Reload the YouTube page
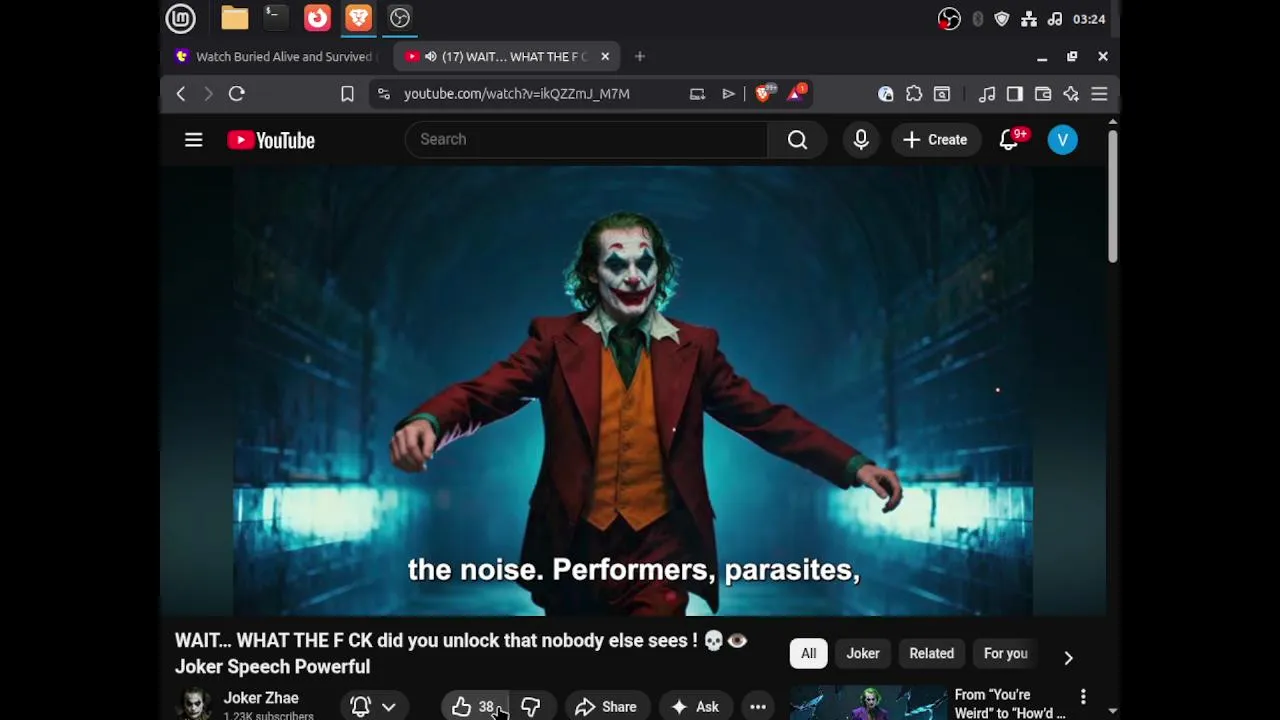This screenshot has width=1280, height=720. pyautogui.click(x=237, y=93)
